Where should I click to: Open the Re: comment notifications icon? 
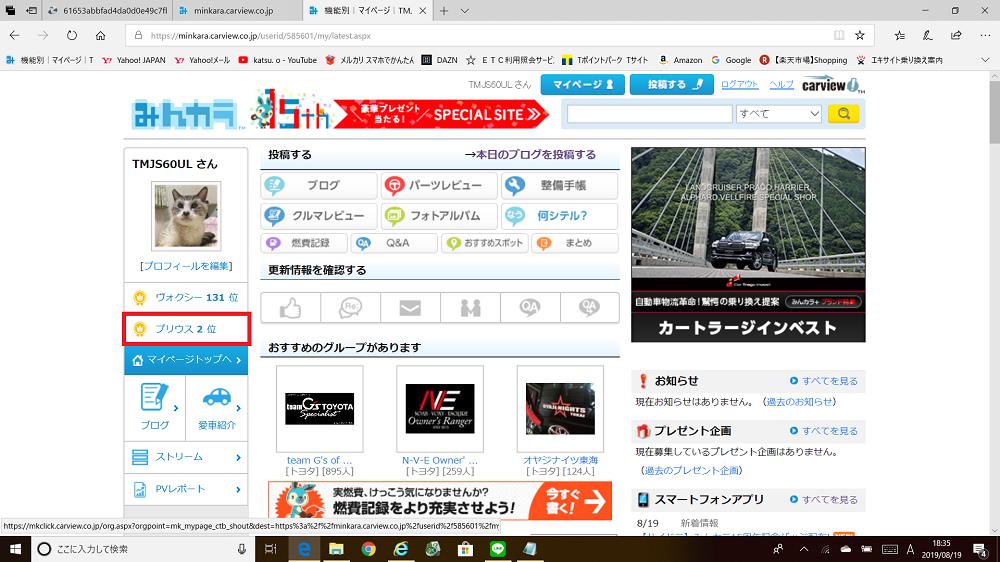coord(350,308)
